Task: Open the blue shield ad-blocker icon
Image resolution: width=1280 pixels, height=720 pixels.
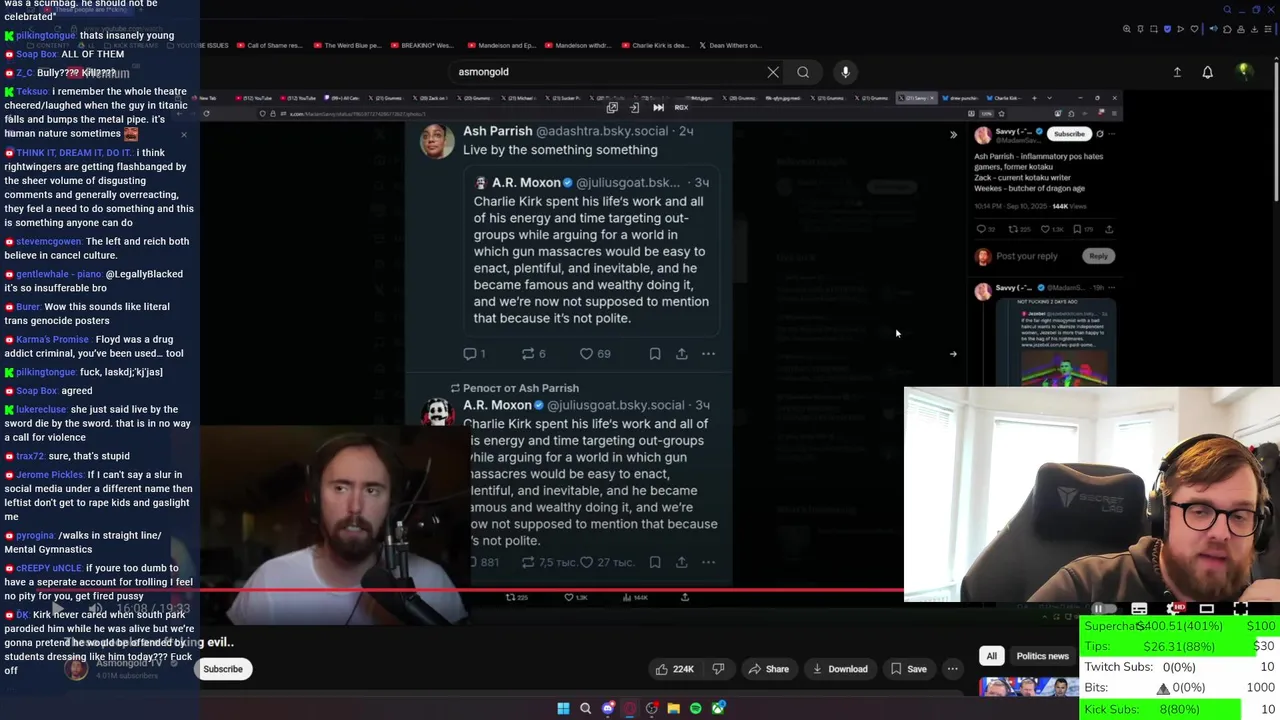Action: pyautogui.click(x=1167, y=29)
